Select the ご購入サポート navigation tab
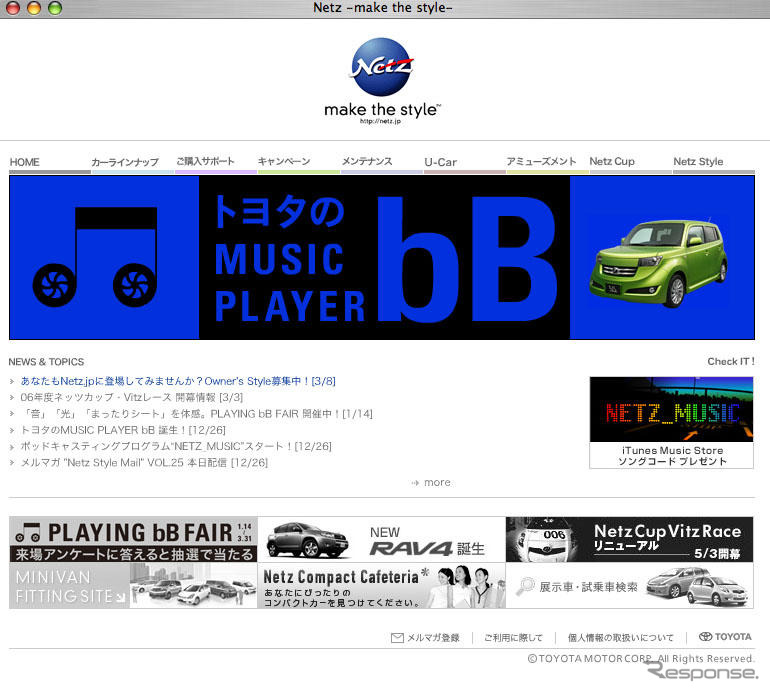The width and height of the screenshot is (770, 692). (x=205, y=161)
